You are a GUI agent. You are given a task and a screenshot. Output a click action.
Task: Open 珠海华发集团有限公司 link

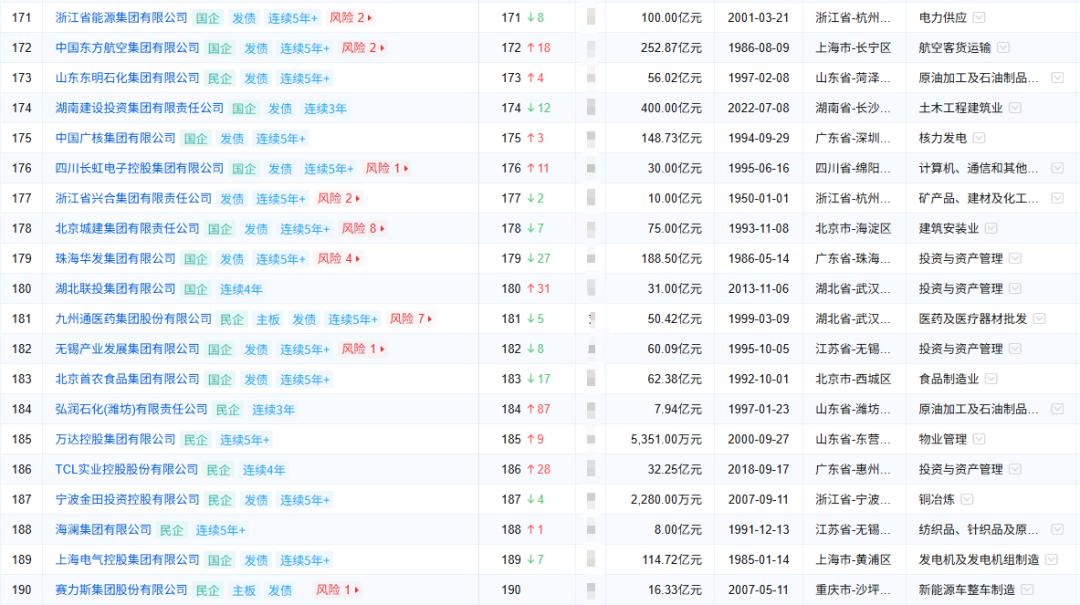[115, 258]
